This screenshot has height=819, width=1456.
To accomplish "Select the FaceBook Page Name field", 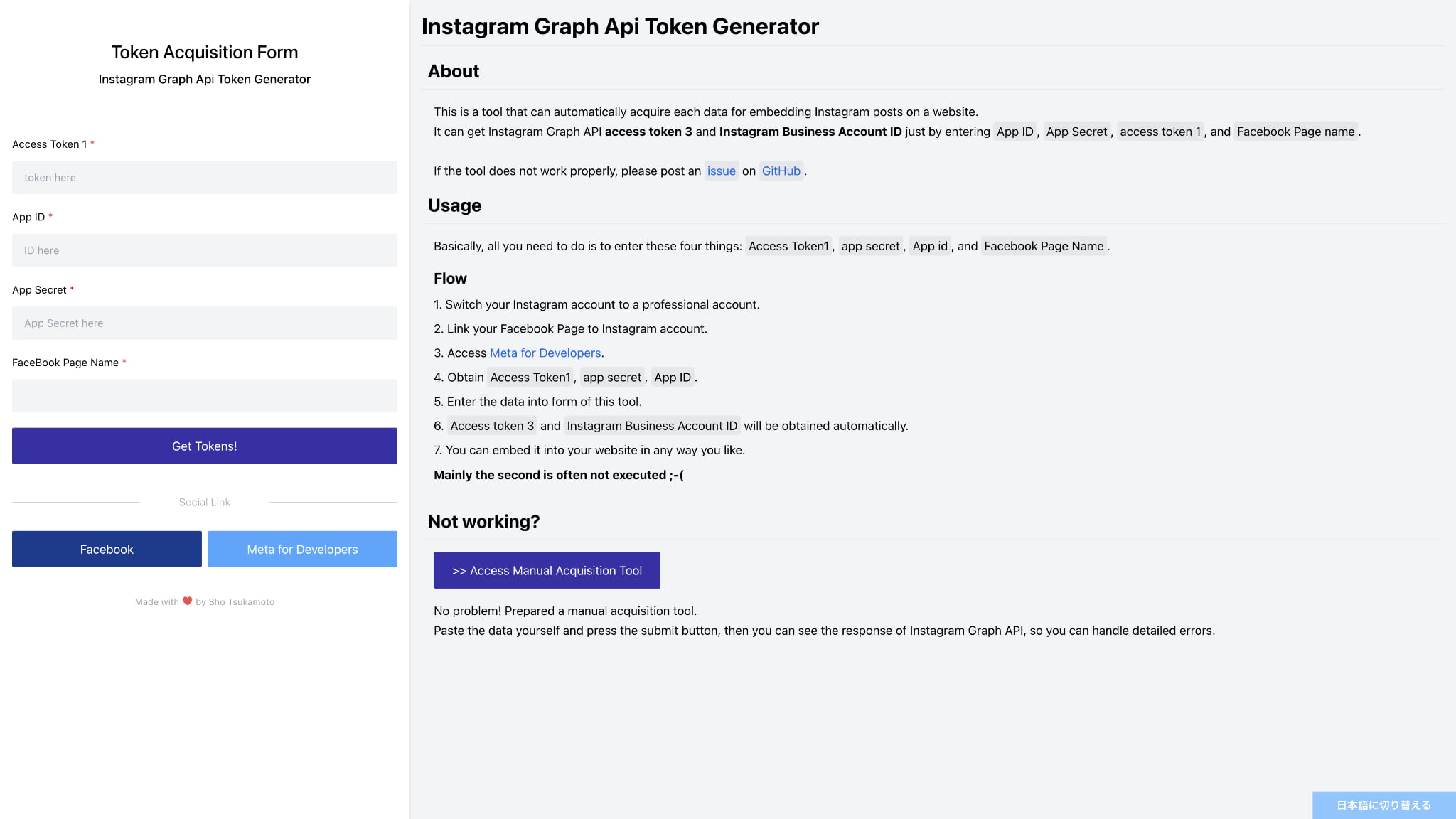I will [x=204, y=396].
